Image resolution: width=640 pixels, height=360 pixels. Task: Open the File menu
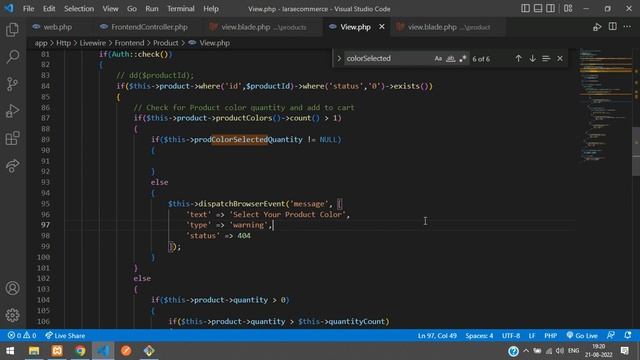pyautogui.click(x=29, y=9)
